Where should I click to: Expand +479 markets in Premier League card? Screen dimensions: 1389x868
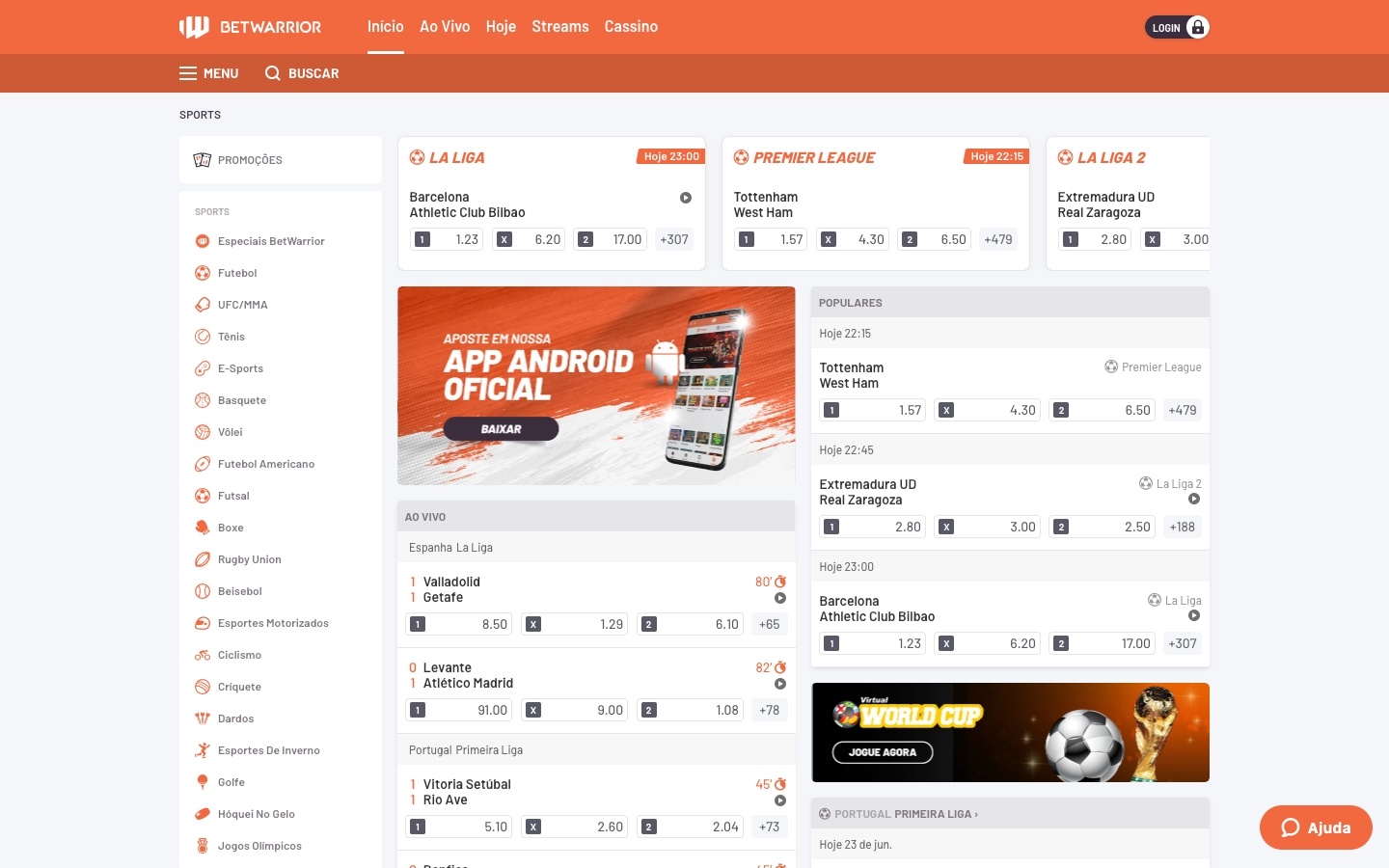998,239
